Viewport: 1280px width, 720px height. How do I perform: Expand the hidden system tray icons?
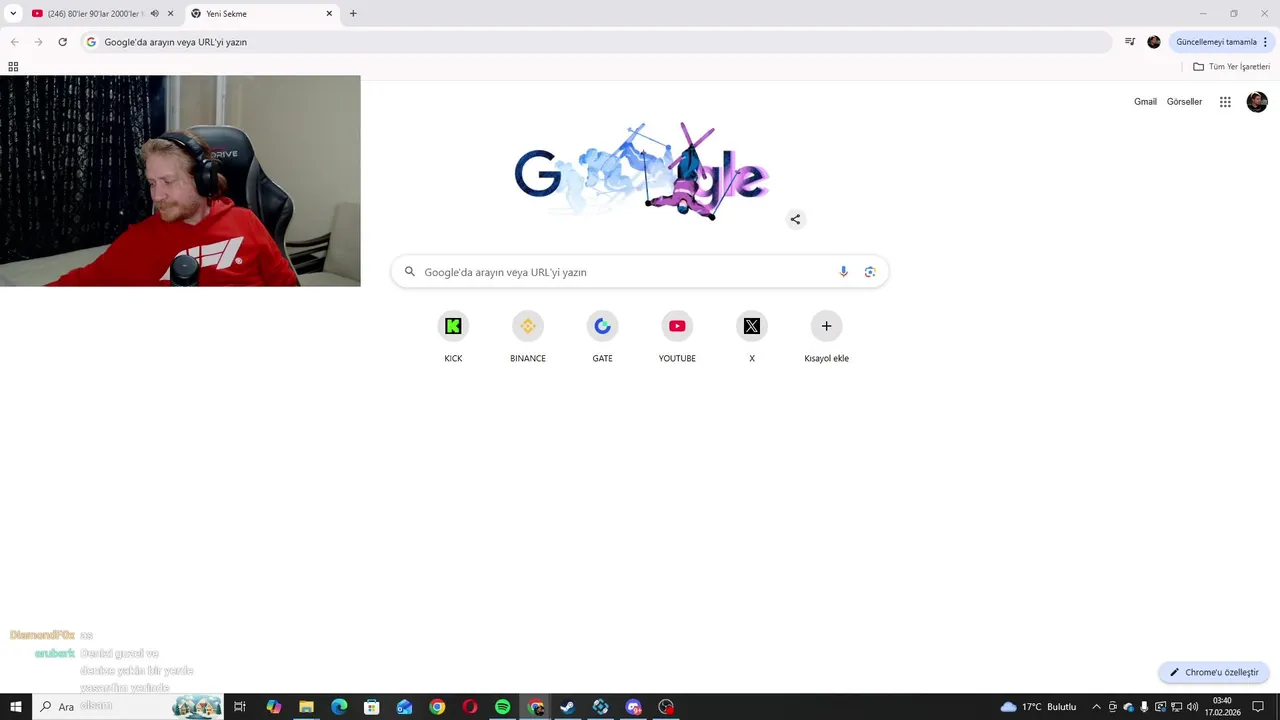(x=1096, y=707)
